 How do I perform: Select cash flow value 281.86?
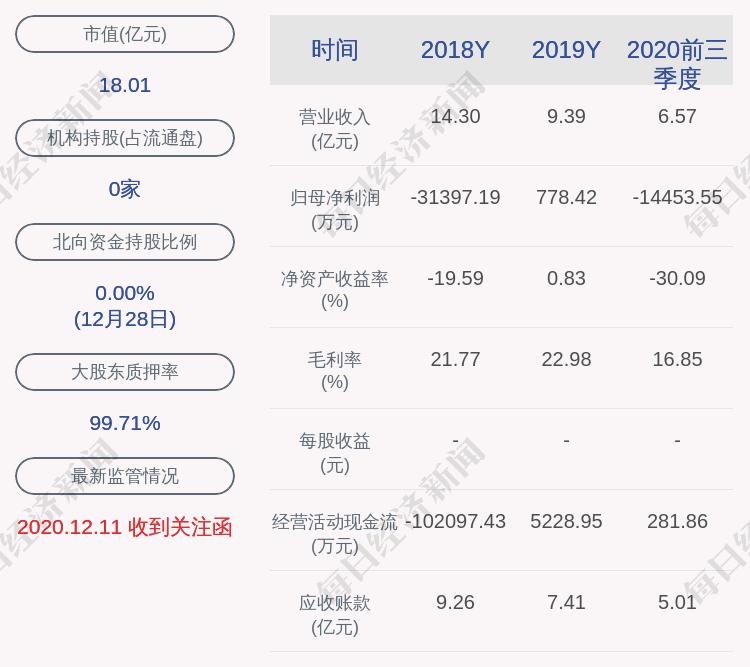677,521
